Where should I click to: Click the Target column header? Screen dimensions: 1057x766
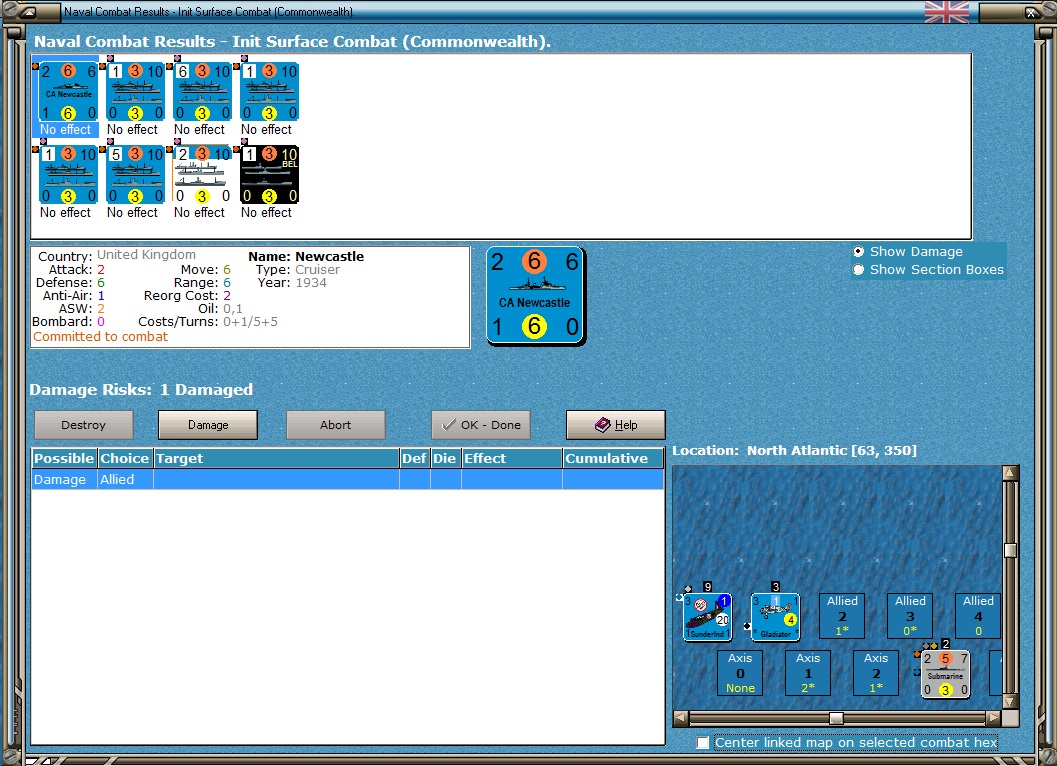tap(276, 459)
